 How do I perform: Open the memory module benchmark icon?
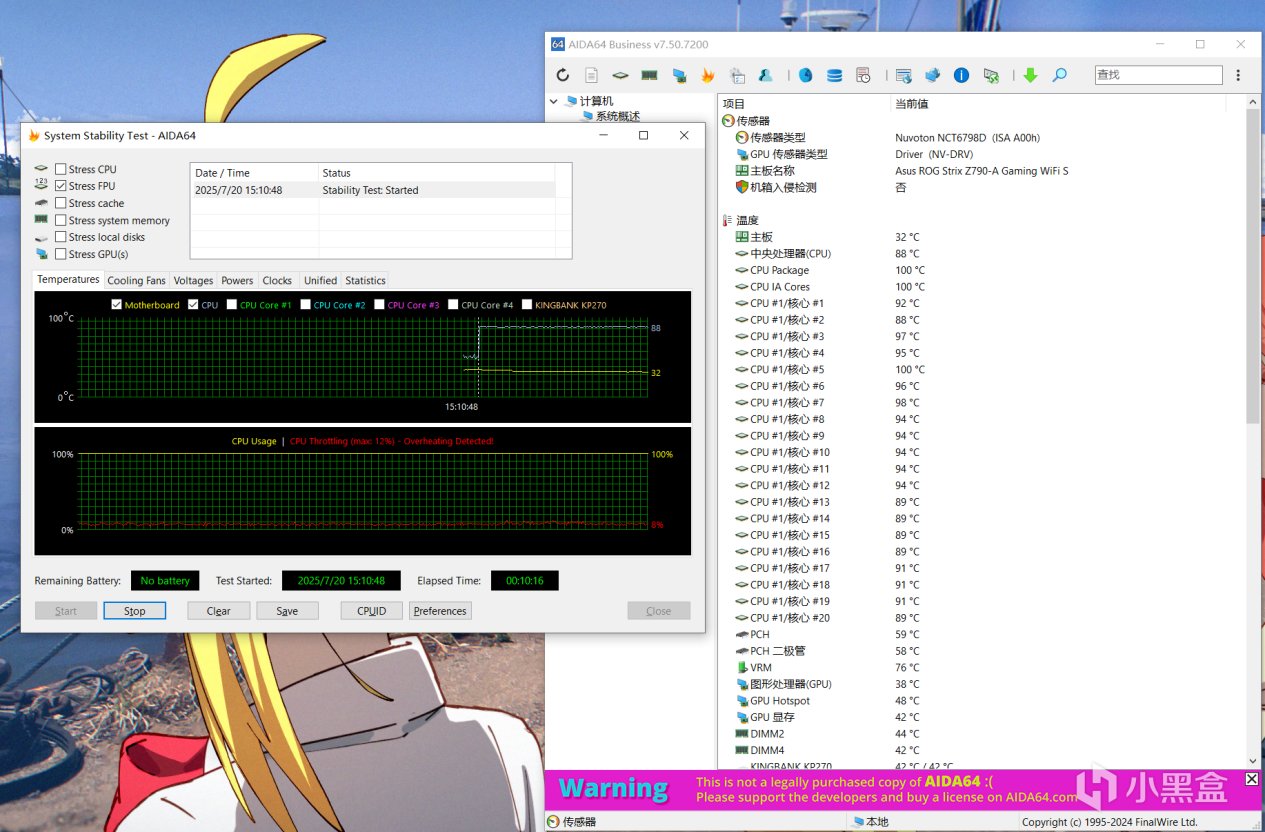coord(649,75)
